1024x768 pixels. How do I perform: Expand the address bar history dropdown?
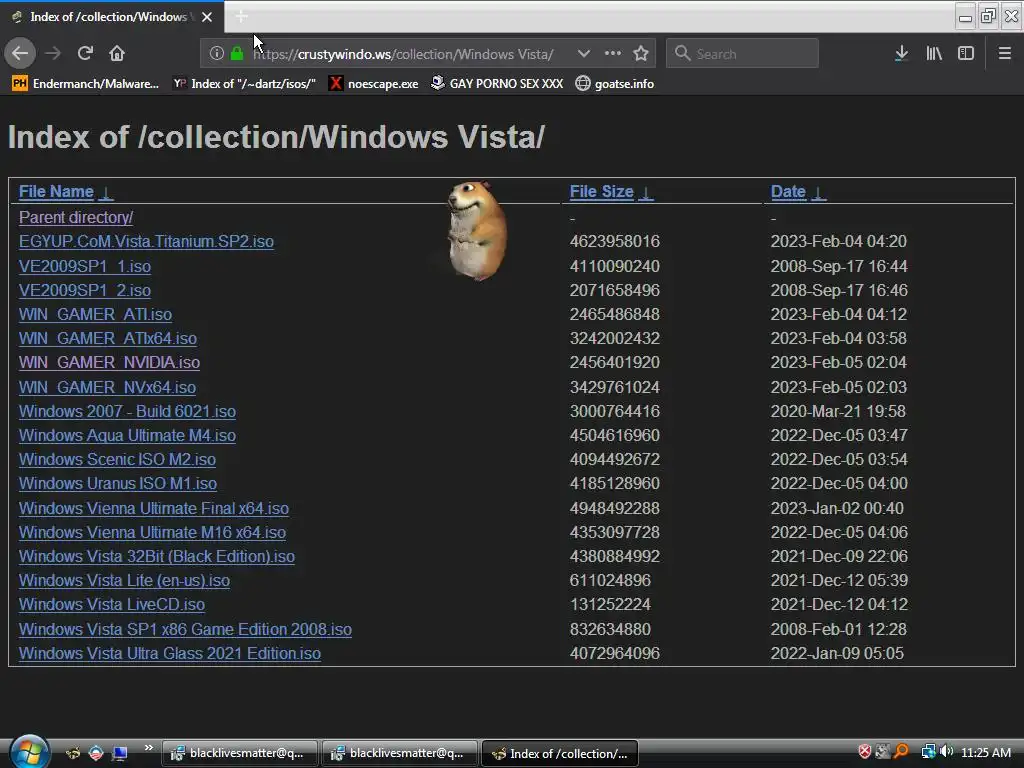click(x=584, y=54)
